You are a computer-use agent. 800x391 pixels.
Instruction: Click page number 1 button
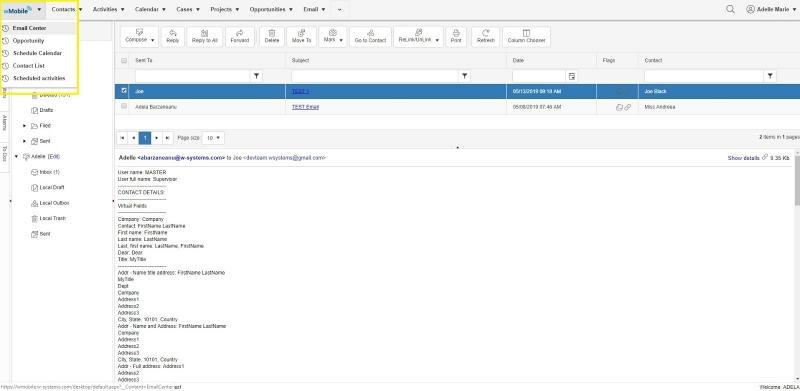145,138
